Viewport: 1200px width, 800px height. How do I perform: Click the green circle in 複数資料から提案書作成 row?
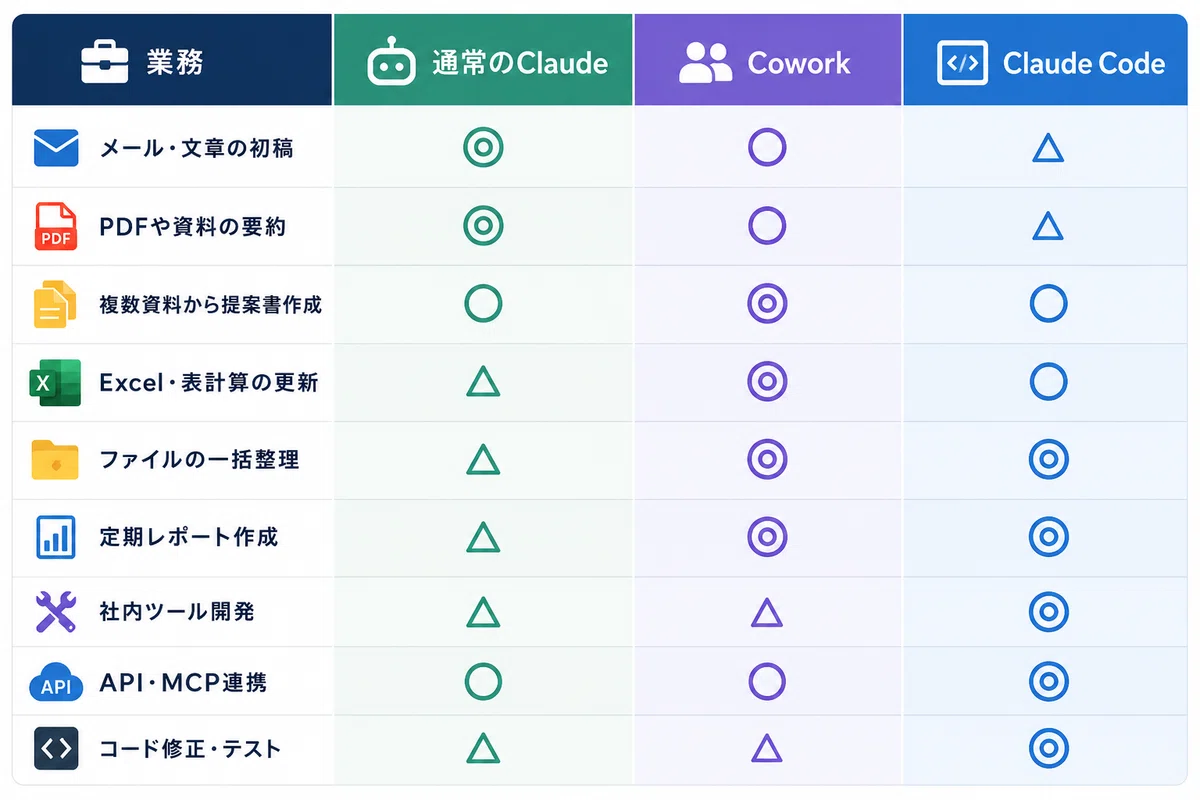click(x=483, y=304)
